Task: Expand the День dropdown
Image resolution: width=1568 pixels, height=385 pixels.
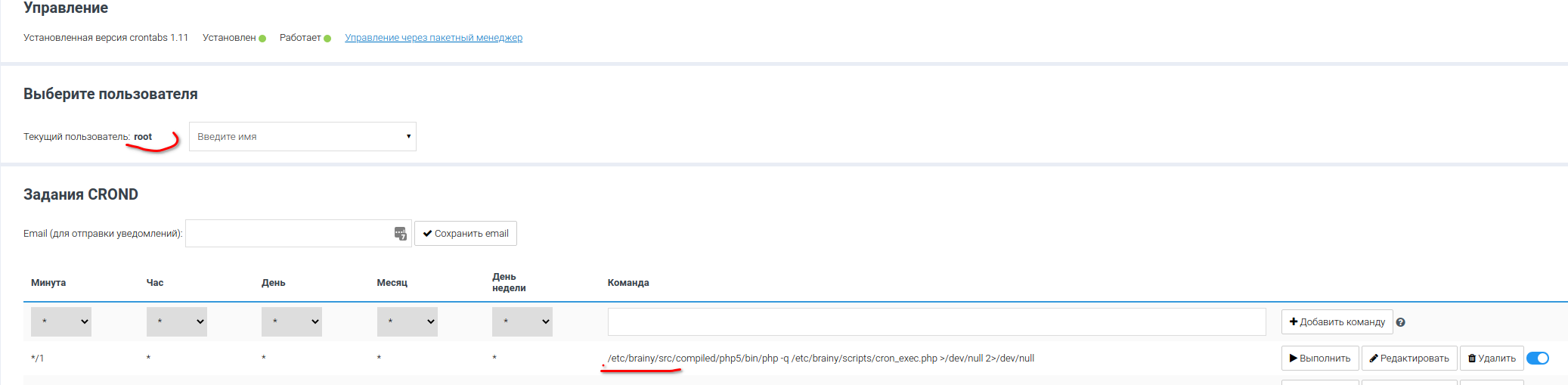Action: point(292,321)
